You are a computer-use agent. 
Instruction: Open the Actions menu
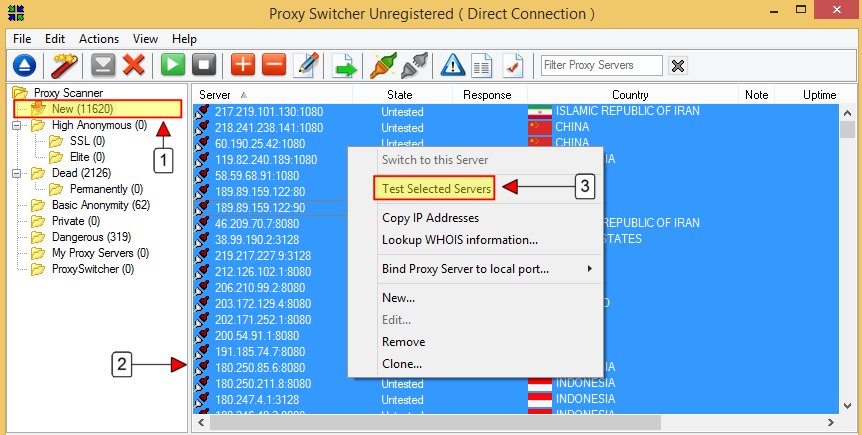pos(99,39)
